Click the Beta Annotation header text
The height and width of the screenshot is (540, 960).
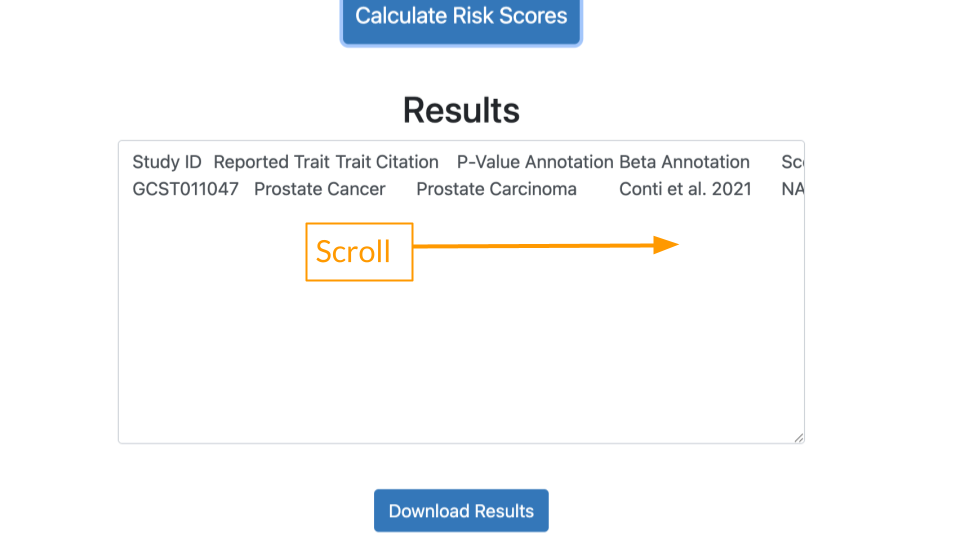click(x=684, y=162)
